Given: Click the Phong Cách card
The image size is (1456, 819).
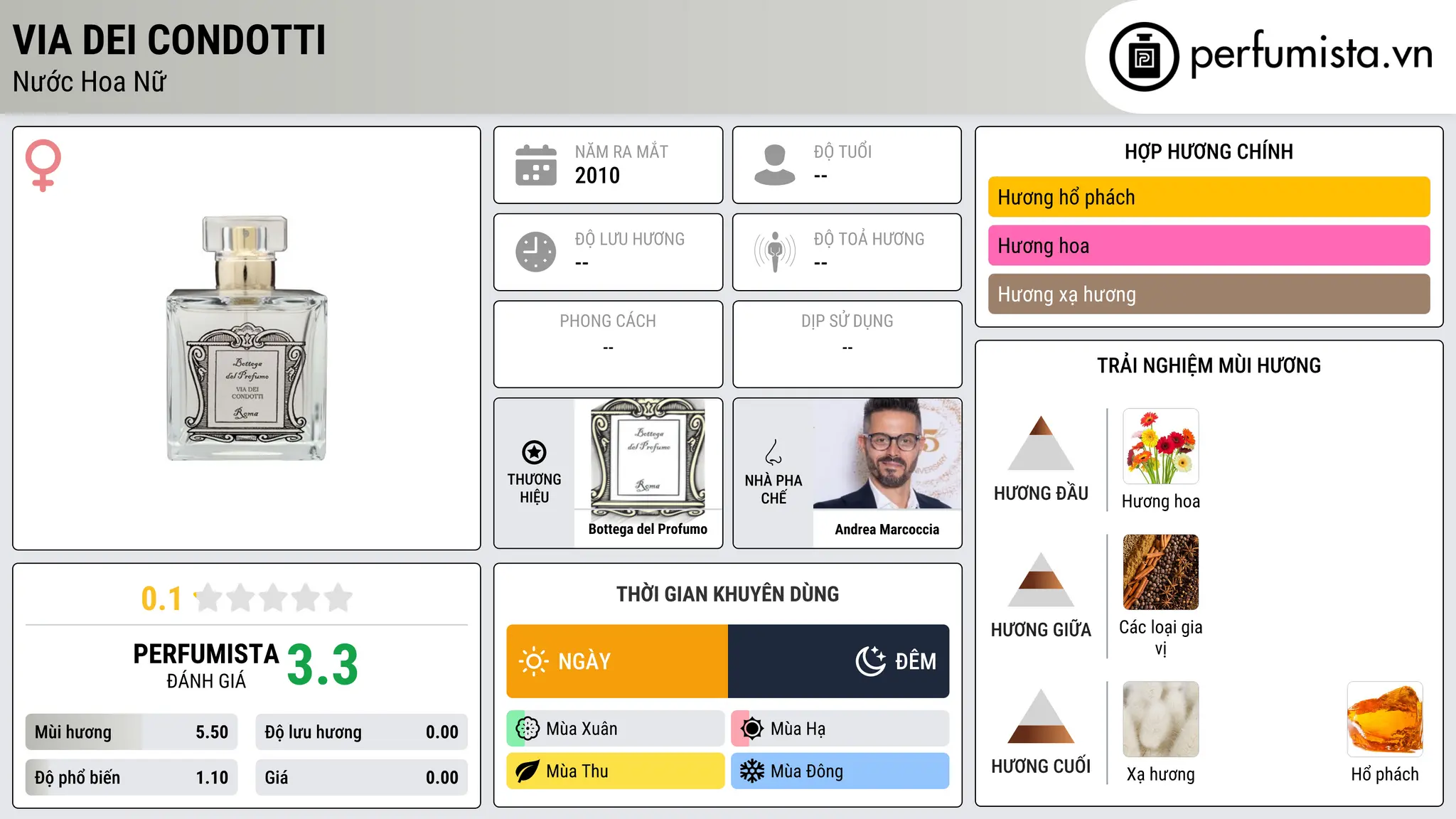Looking at the screenshot, I should 609,344.
